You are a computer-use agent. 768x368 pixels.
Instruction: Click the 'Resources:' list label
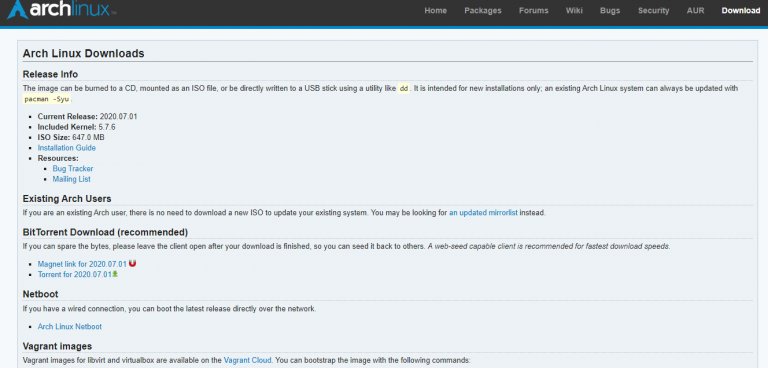coord(58,158)
